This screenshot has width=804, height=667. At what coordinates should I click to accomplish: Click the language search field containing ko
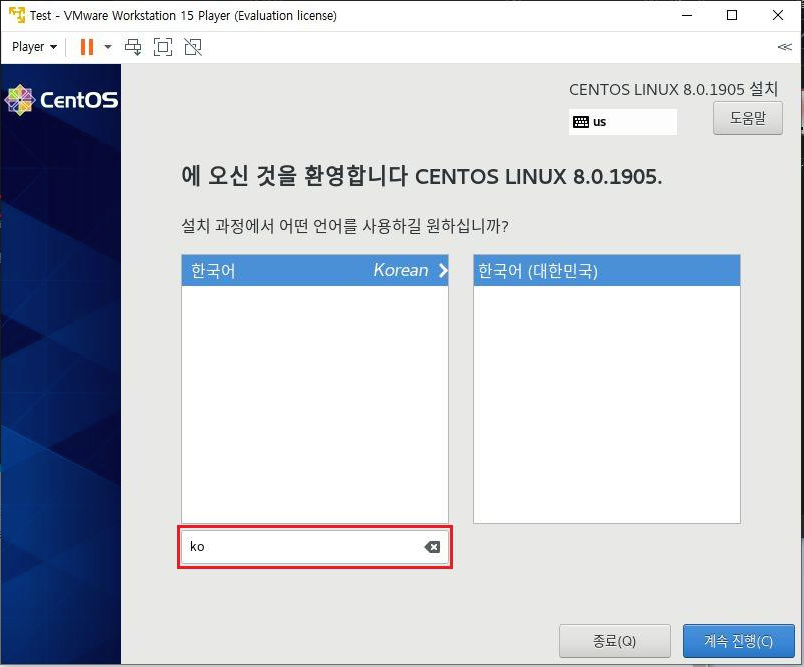tap(315, 547)
